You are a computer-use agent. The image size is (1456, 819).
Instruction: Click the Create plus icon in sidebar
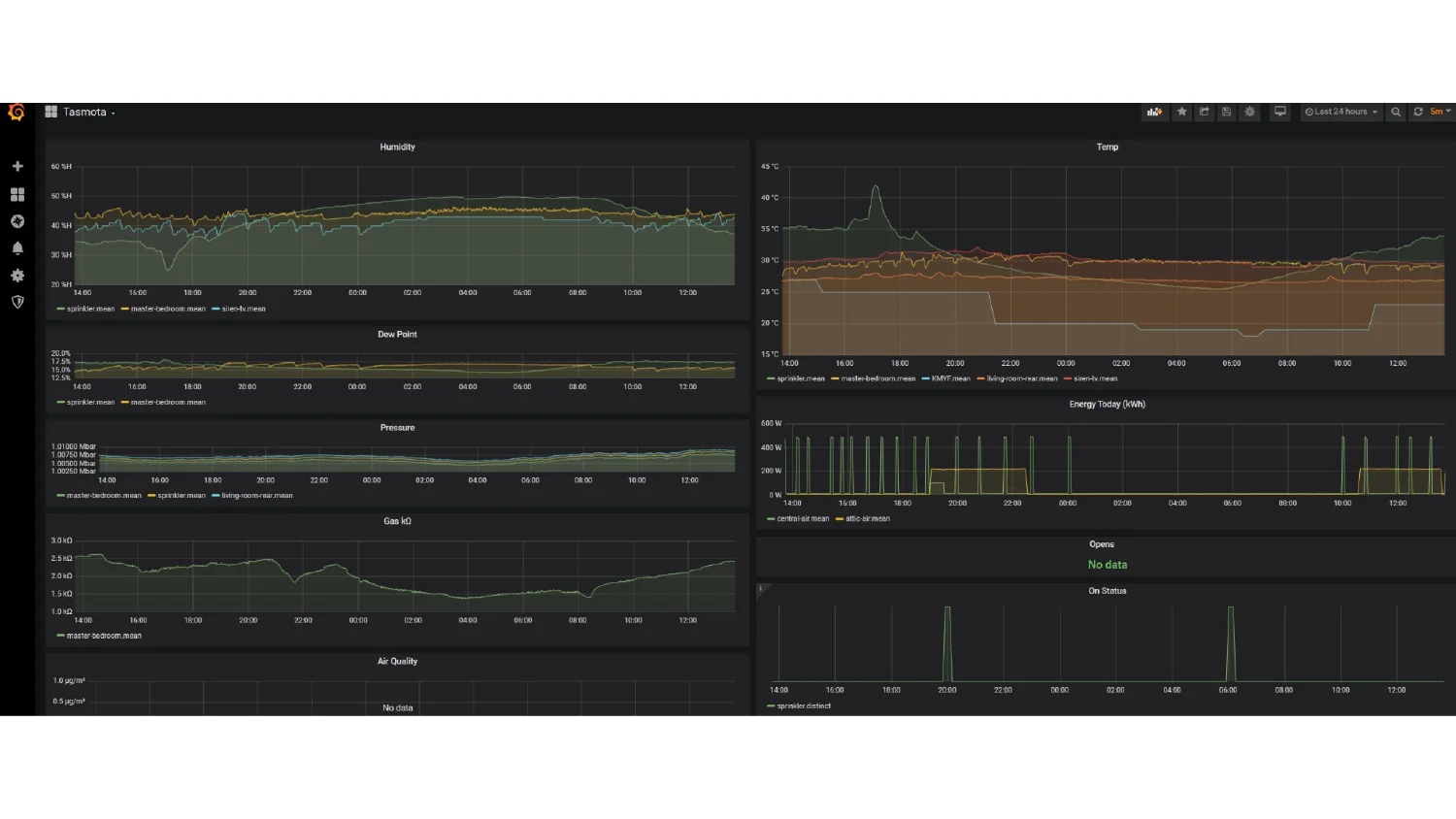[17, 167]
